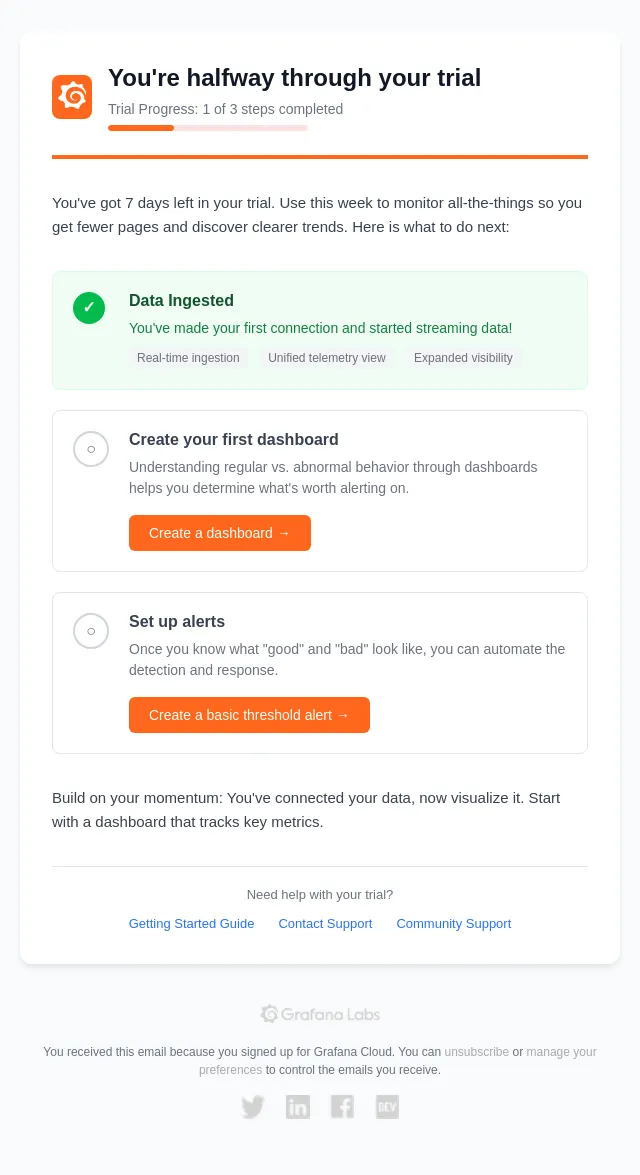Click the Grafana Labs footer logo

point(320,1014)
